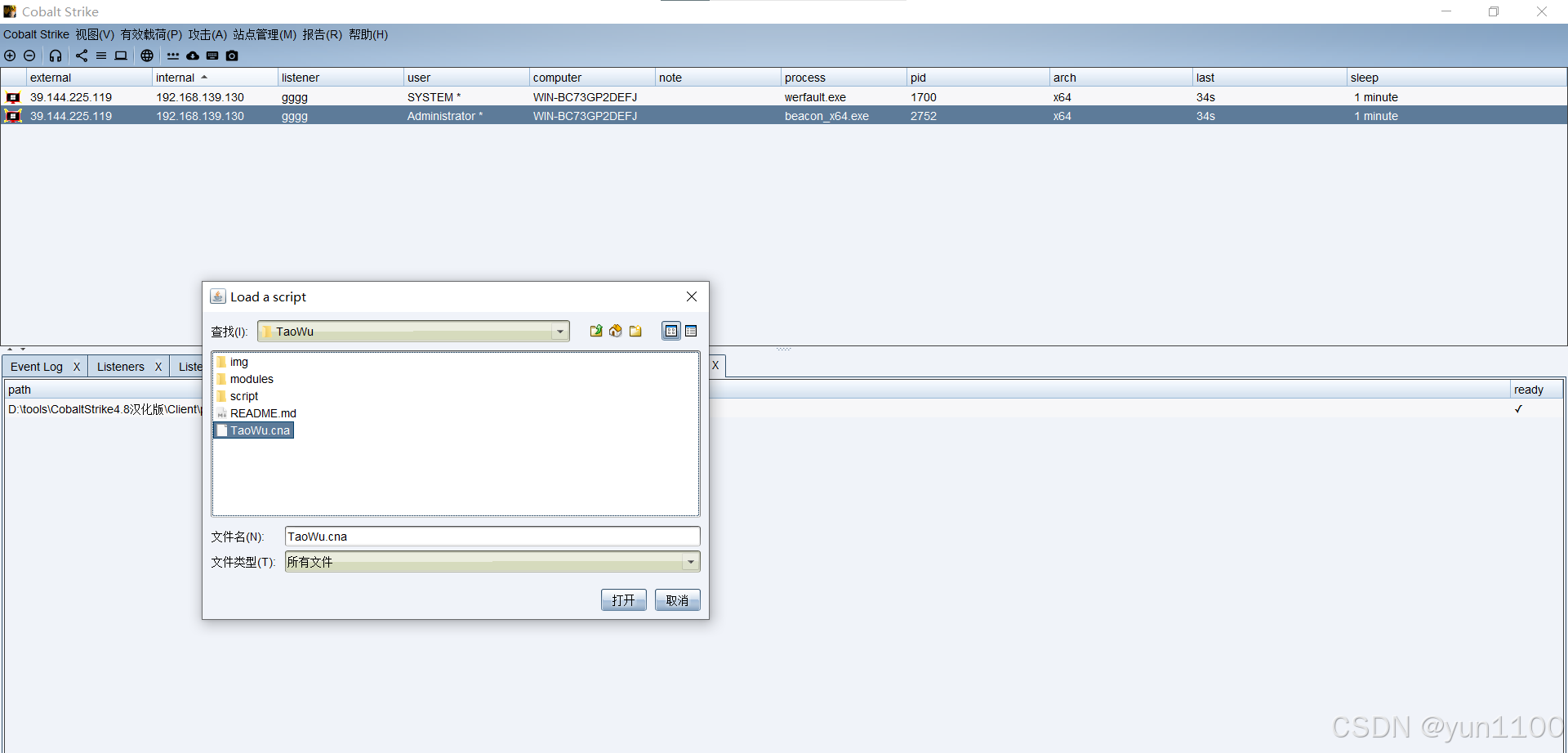This screenshot has height=753, width=1568.
Task: Open the Cobalt Strike menu
Action: (36, 34)
